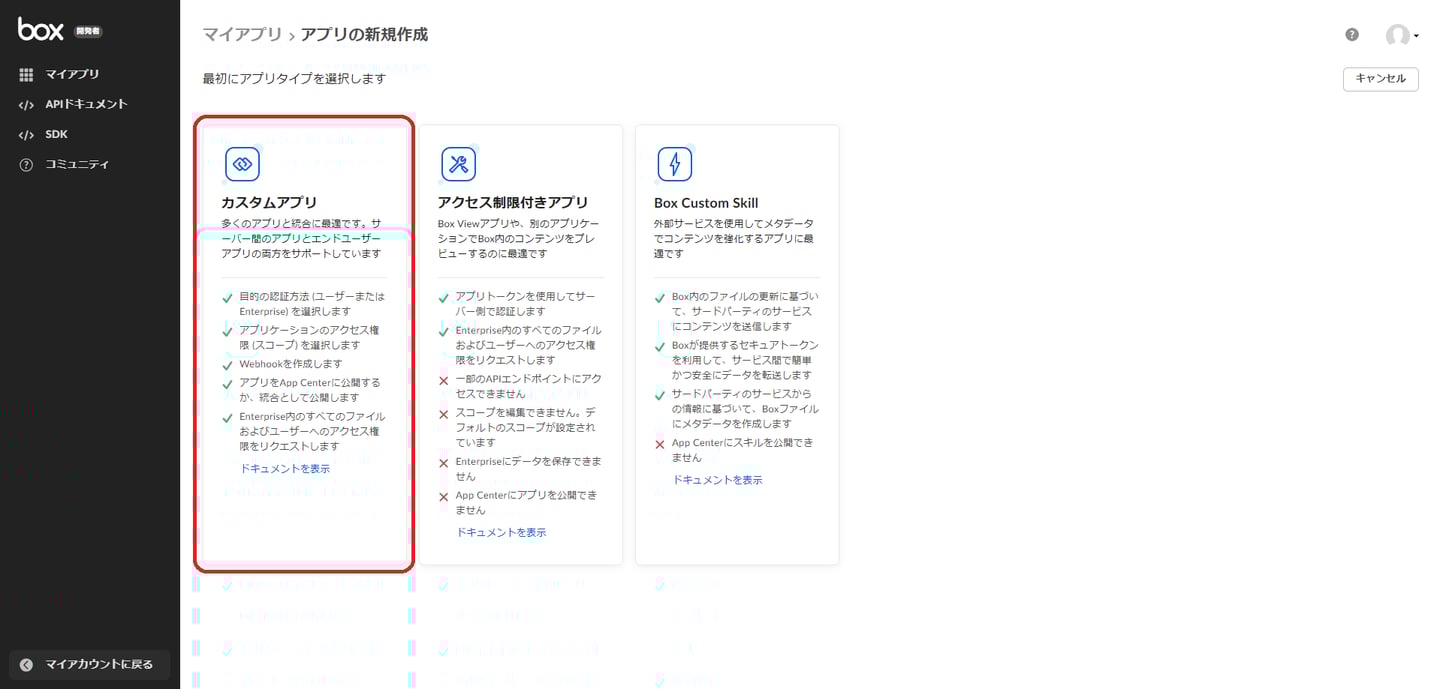Open ドキュメントを表示 on the アクセス制限付きアプリ card
The height and width of the screenshot is (689, 1440).
pyautogui.click(x=501, y=532)
